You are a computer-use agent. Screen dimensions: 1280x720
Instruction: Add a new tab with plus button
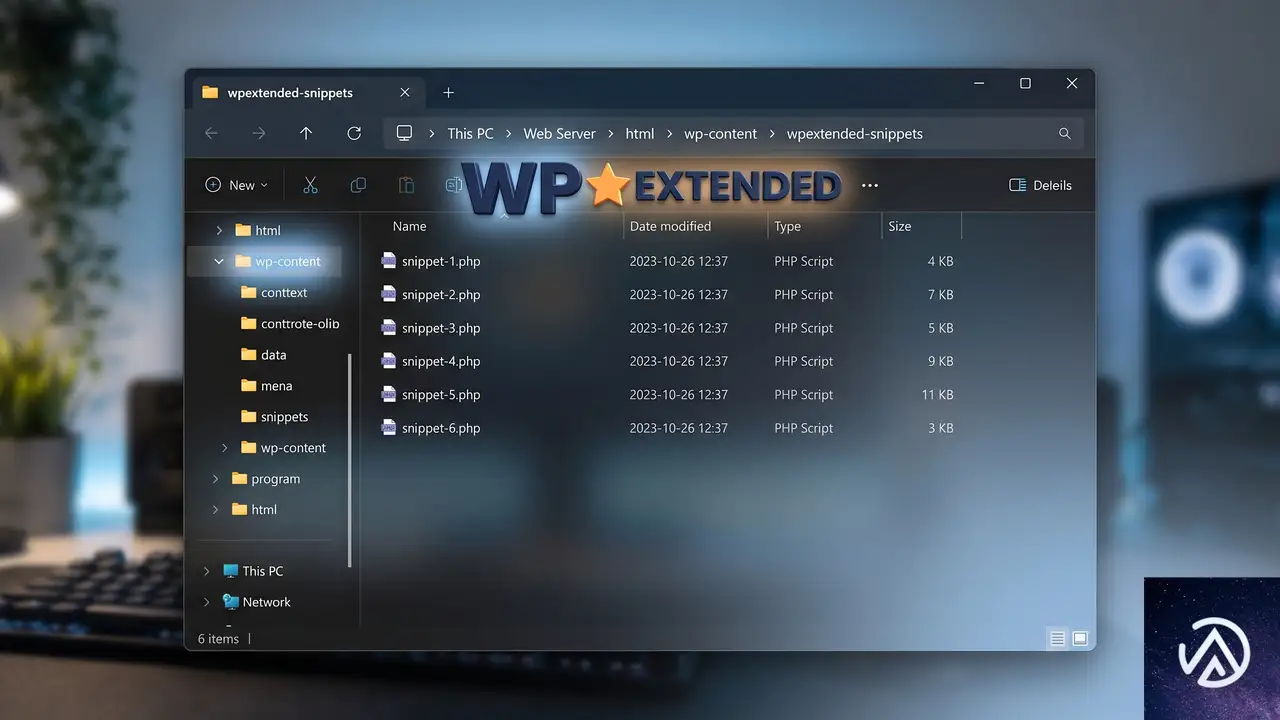pyautogui.click(x=449, y=92)
